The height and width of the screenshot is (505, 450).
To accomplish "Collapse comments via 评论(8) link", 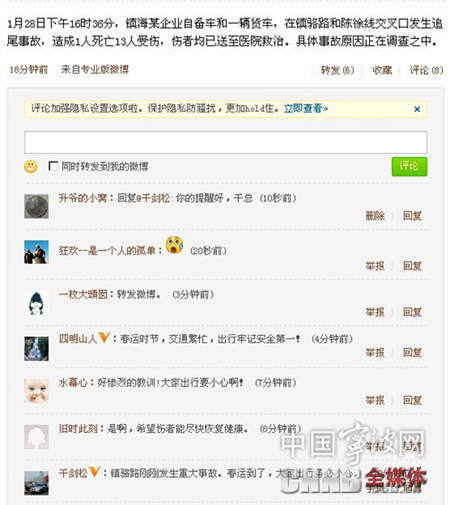I will [x=426, y=70].
